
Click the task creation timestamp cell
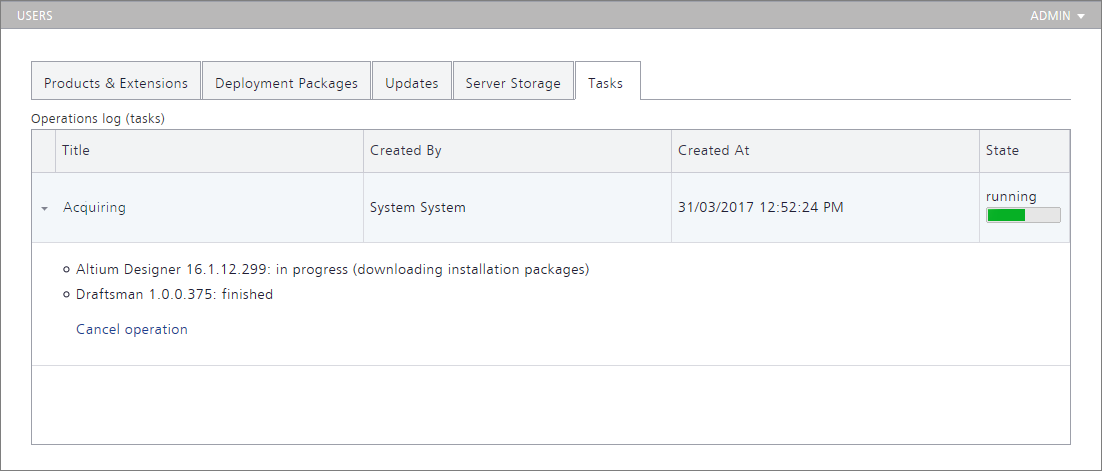tap(760, 208)
